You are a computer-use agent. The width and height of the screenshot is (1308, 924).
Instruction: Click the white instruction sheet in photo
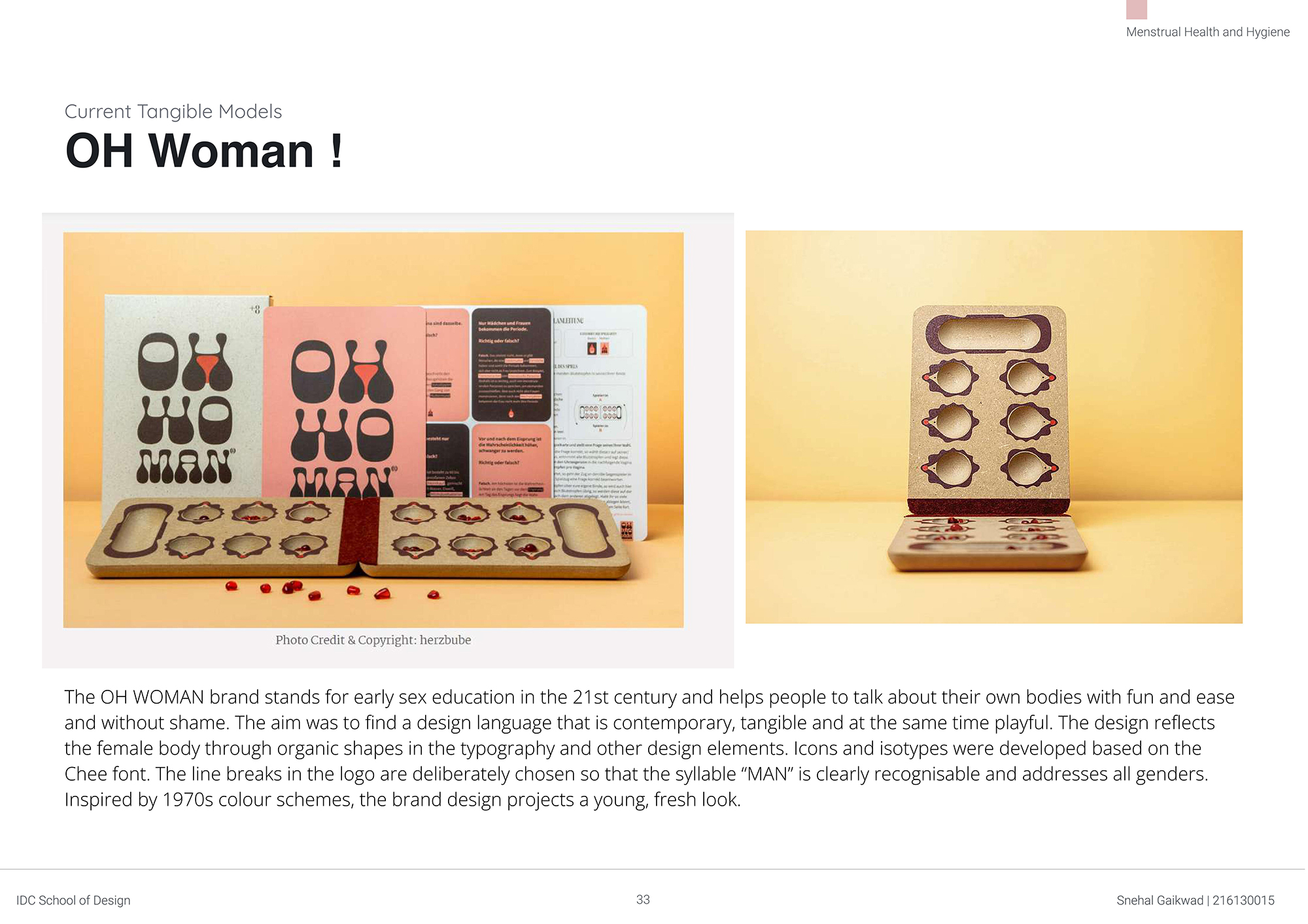coord(598,419)
